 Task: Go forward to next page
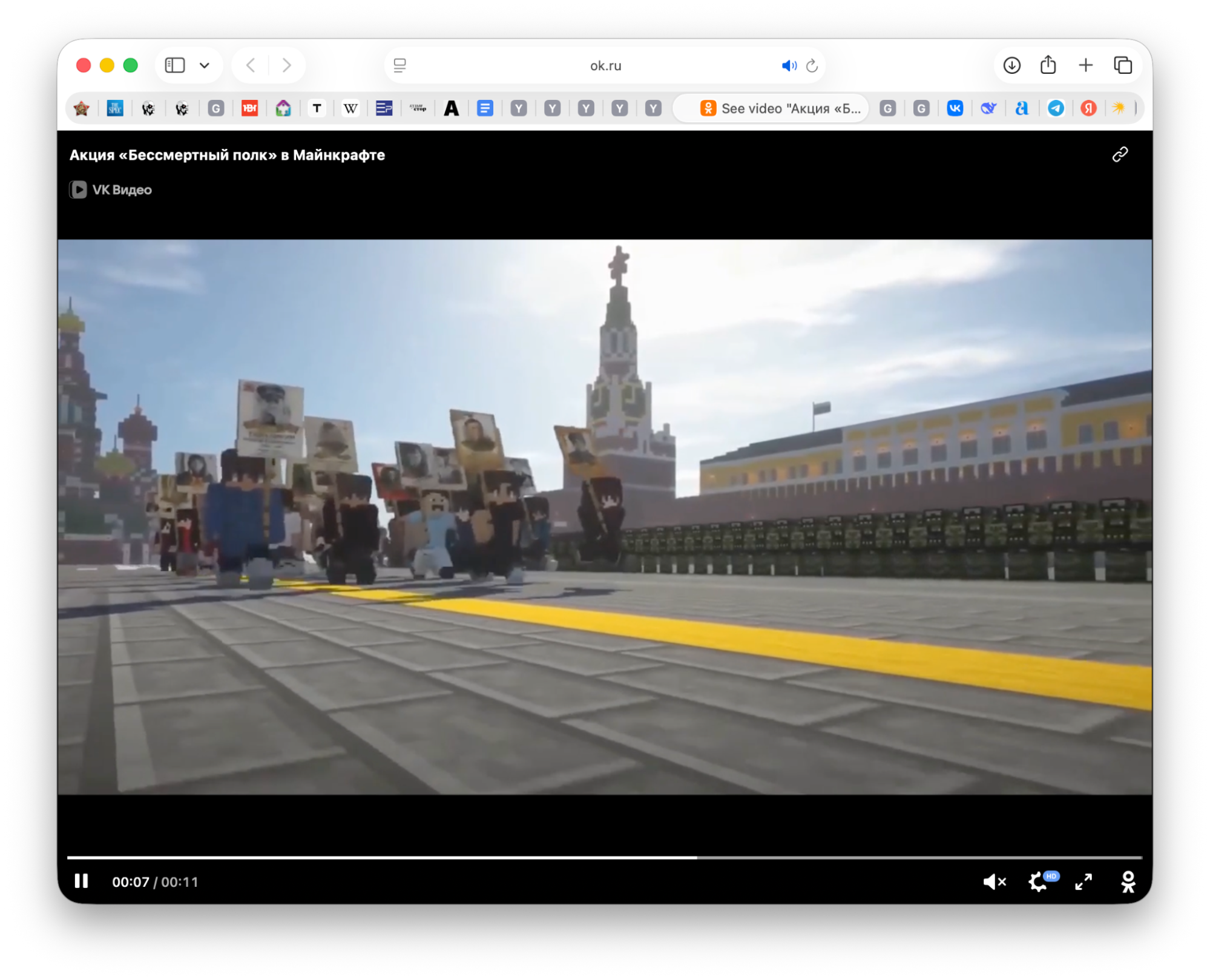[x=287, y=65]
